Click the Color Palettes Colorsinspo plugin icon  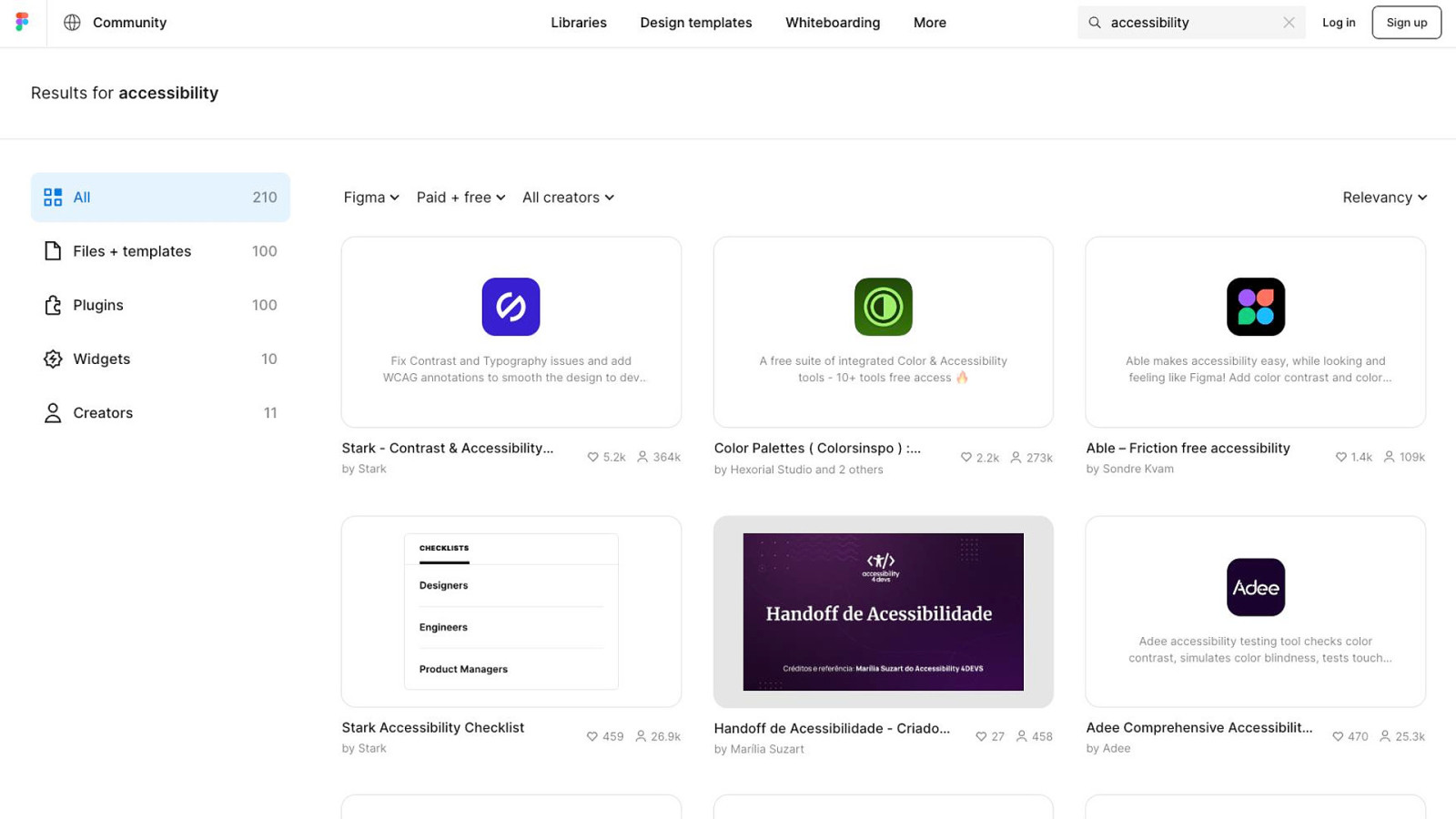pyautogui.click(x=883, y=307)
